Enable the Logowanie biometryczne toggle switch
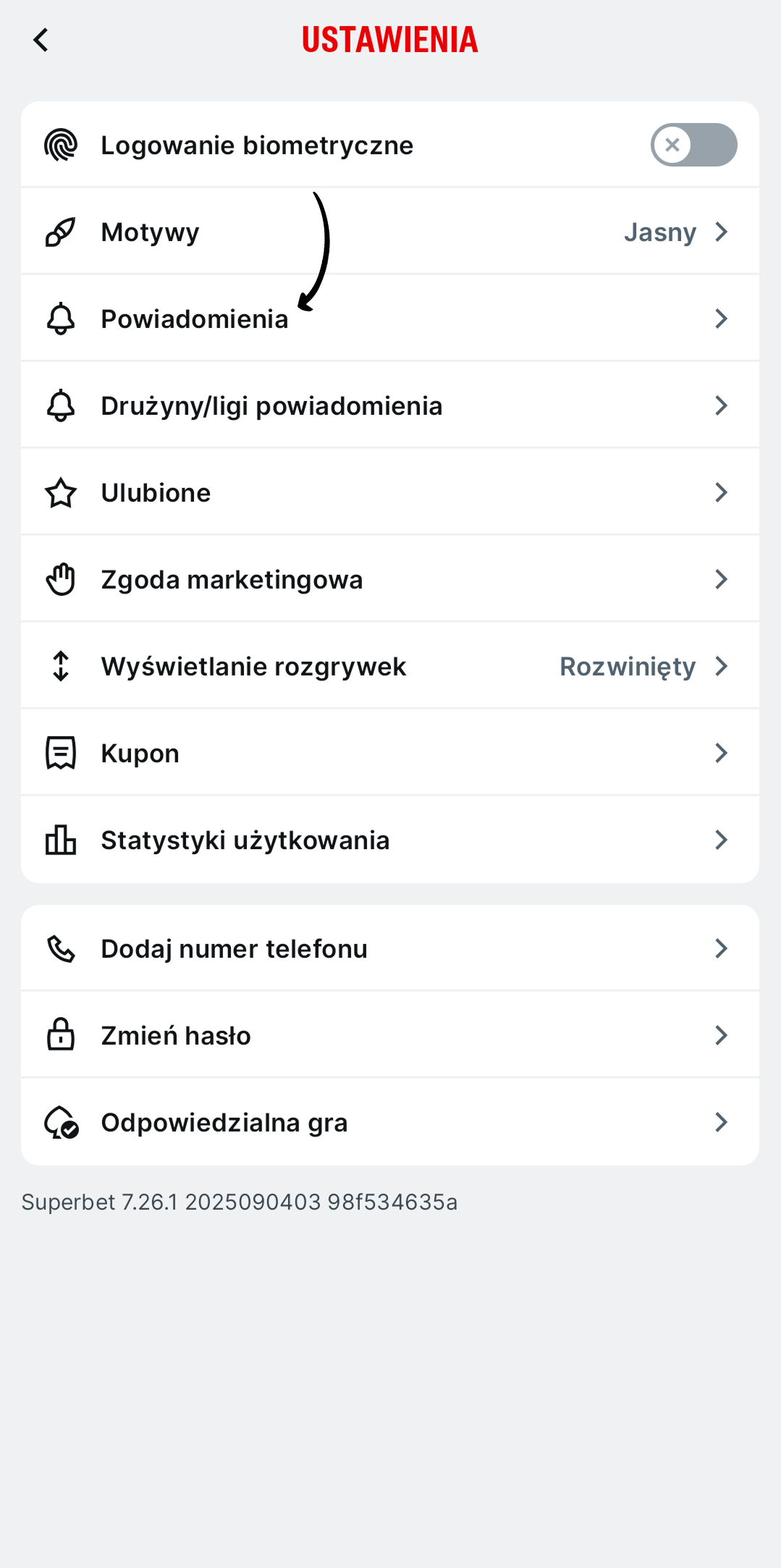Screen dimensions: 781x1568 click(x=693, y=145)
